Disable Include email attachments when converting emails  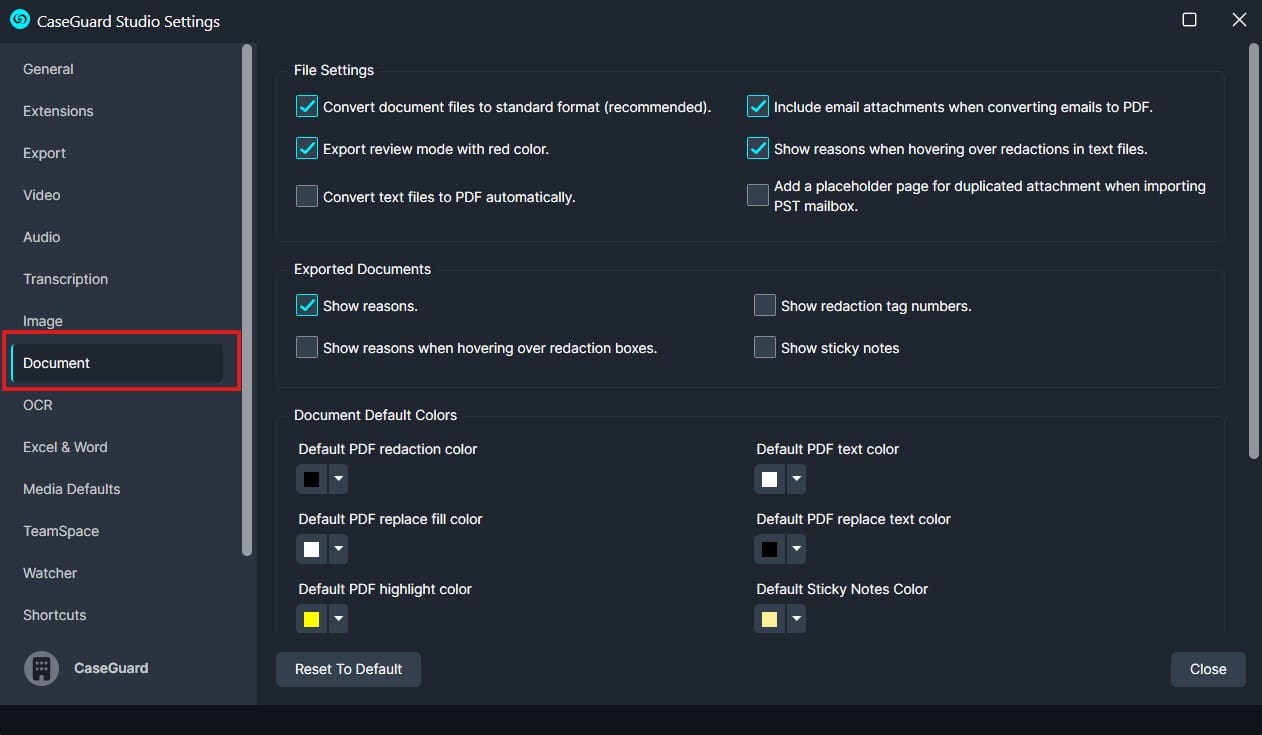click(758, 107)
